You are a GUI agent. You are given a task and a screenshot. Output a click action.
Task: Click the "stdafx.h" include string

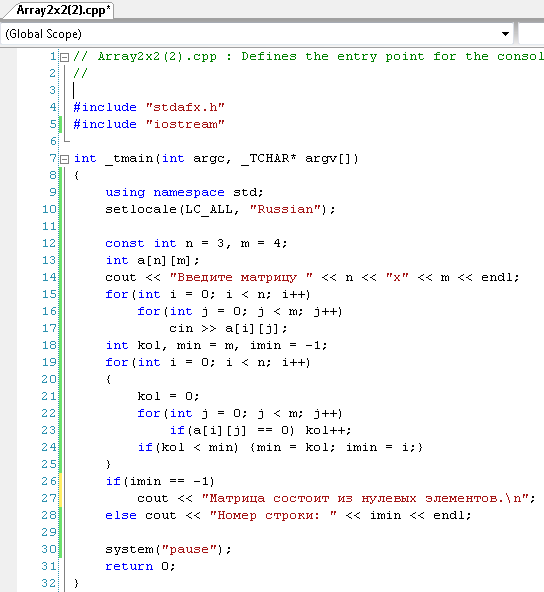[x=185, y=107]
